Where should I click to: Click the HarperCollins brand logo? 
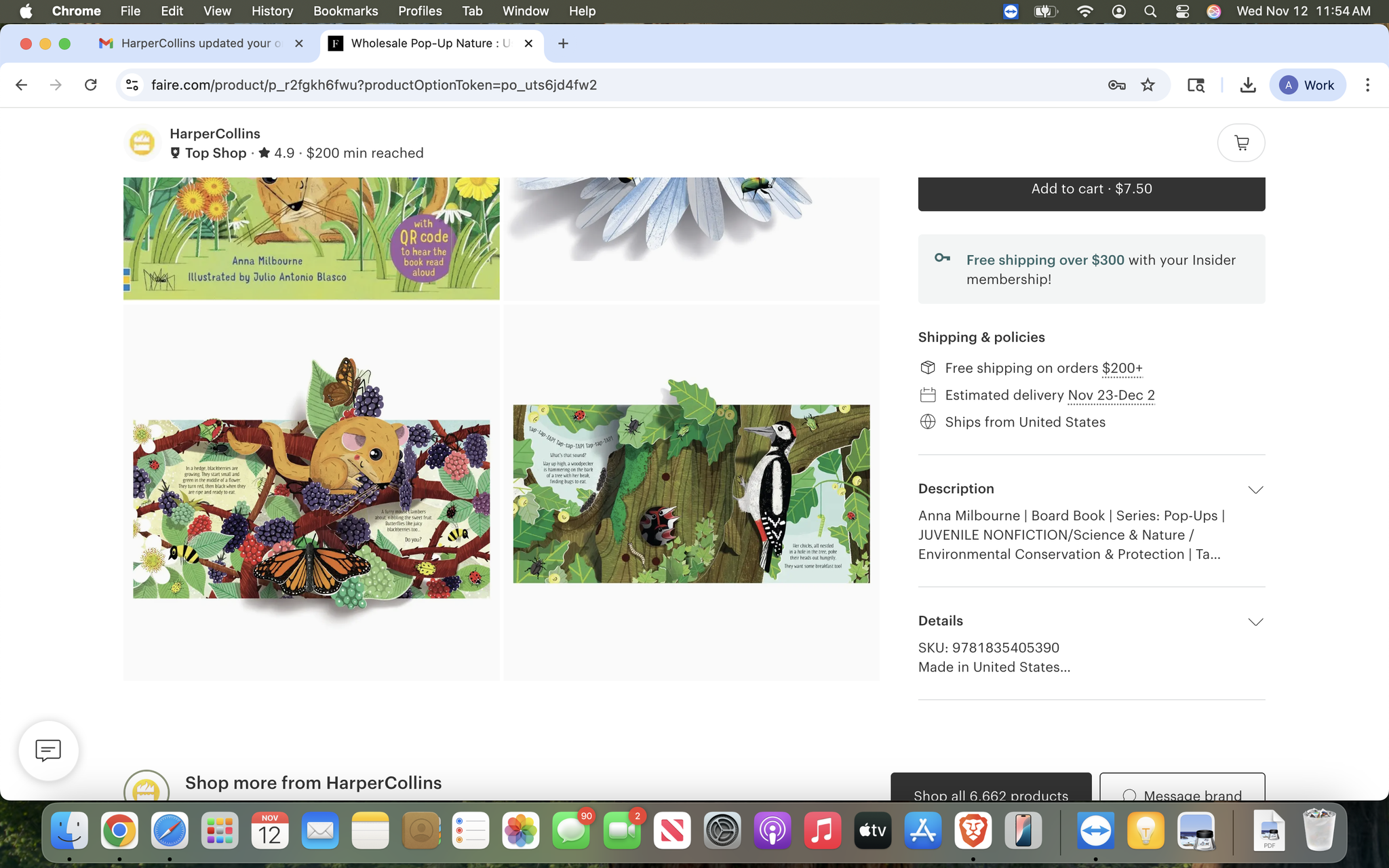point(142,143)
